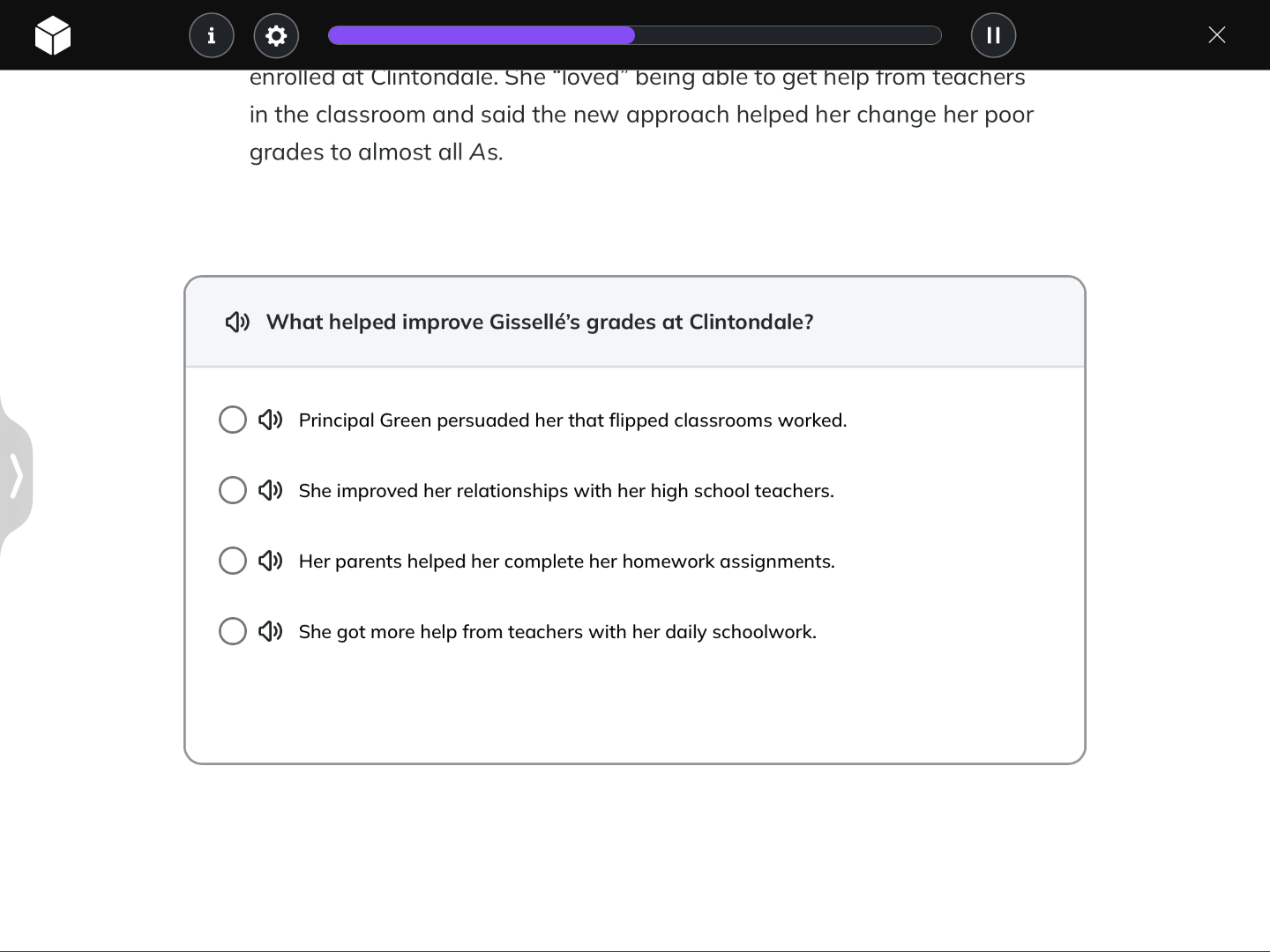Play audio for the Principal Green answer
Image resolution: width=1270 pixels, height=952 pixels.
pyautogui.click(x=270, y=420)
